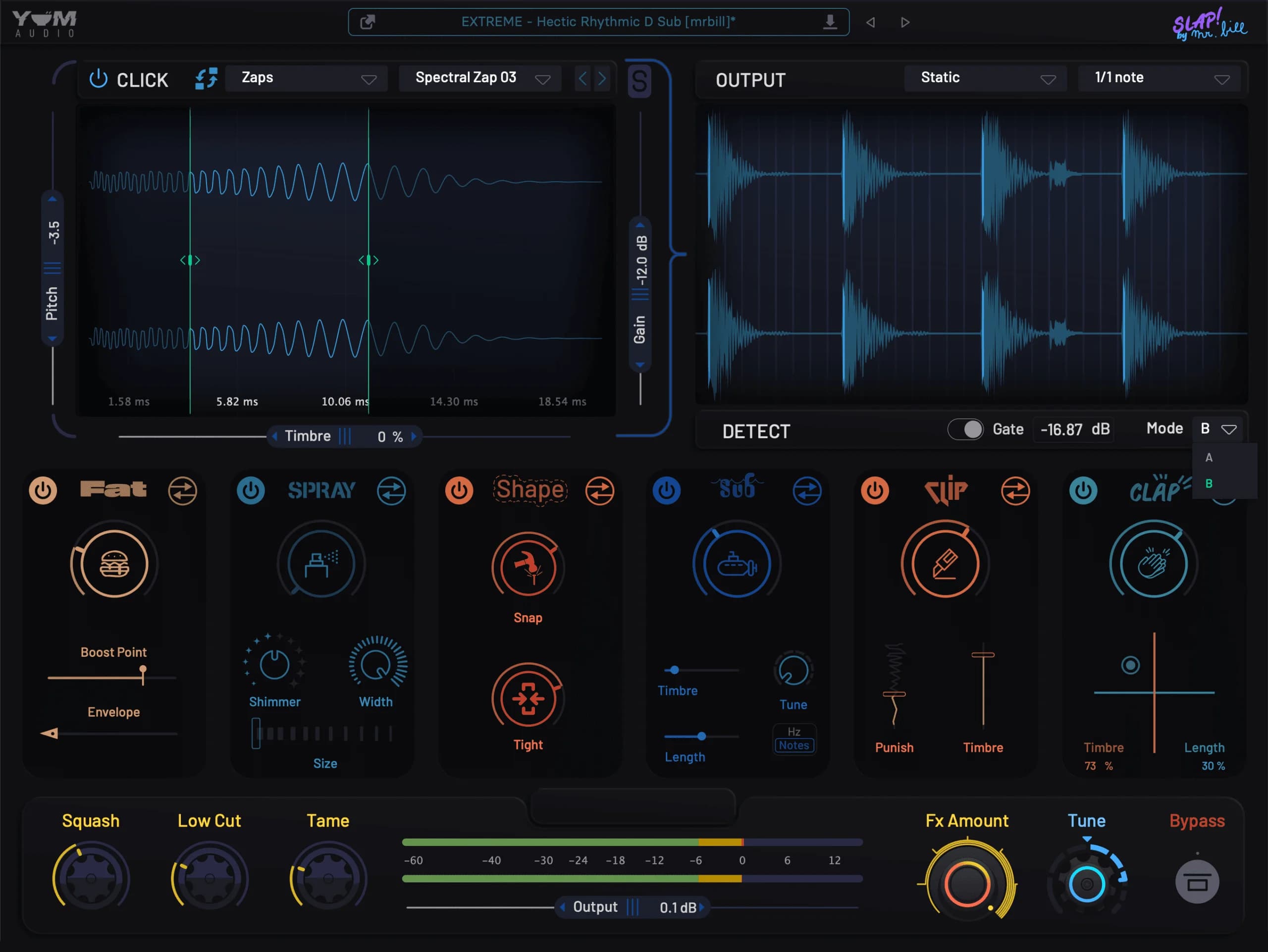Viewport: 1268px width, 952px height.
Task: Select option A in Mode menu
Action: tap(1209, 458)
